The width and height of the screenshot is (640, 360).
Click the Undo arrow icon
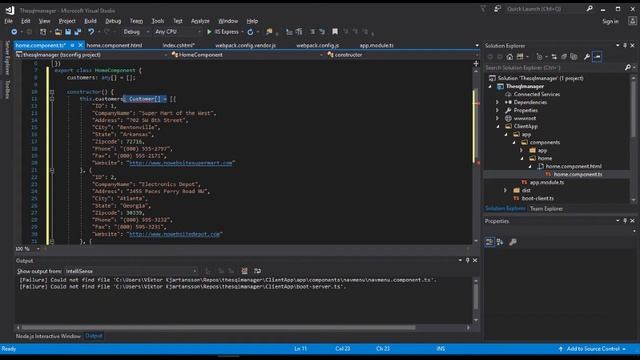click(x=91, y=32)
